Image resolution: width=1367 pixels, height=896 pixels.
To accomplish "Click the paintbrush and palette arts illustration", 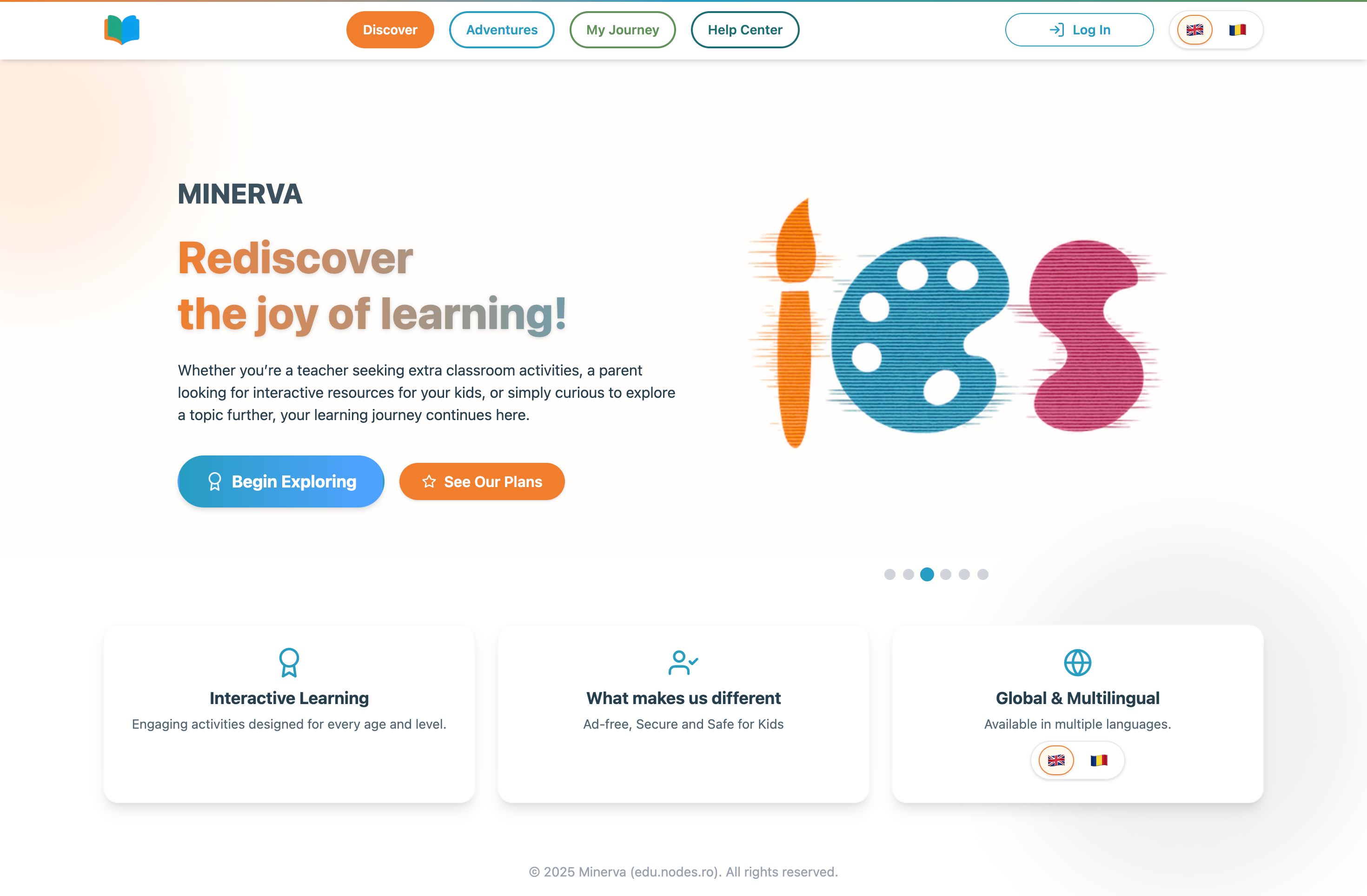I will click(x=956, y=323).
